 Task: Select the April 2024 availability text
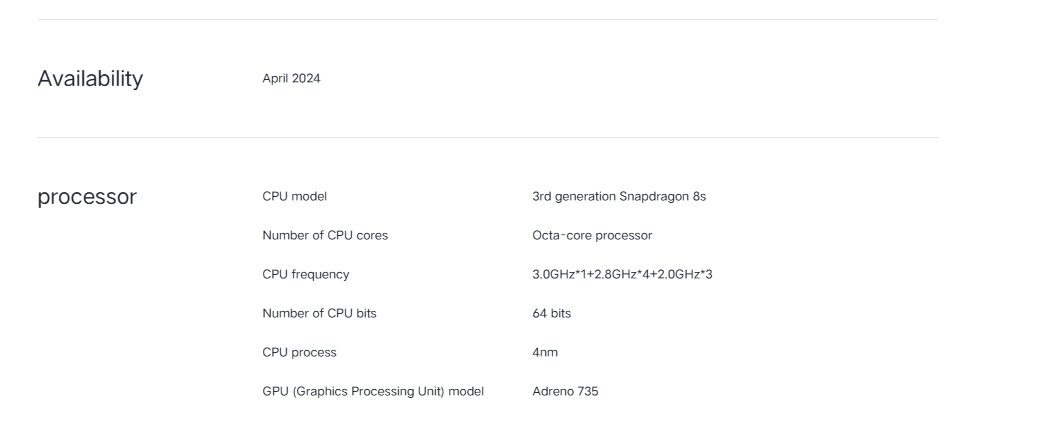point(291,79)
